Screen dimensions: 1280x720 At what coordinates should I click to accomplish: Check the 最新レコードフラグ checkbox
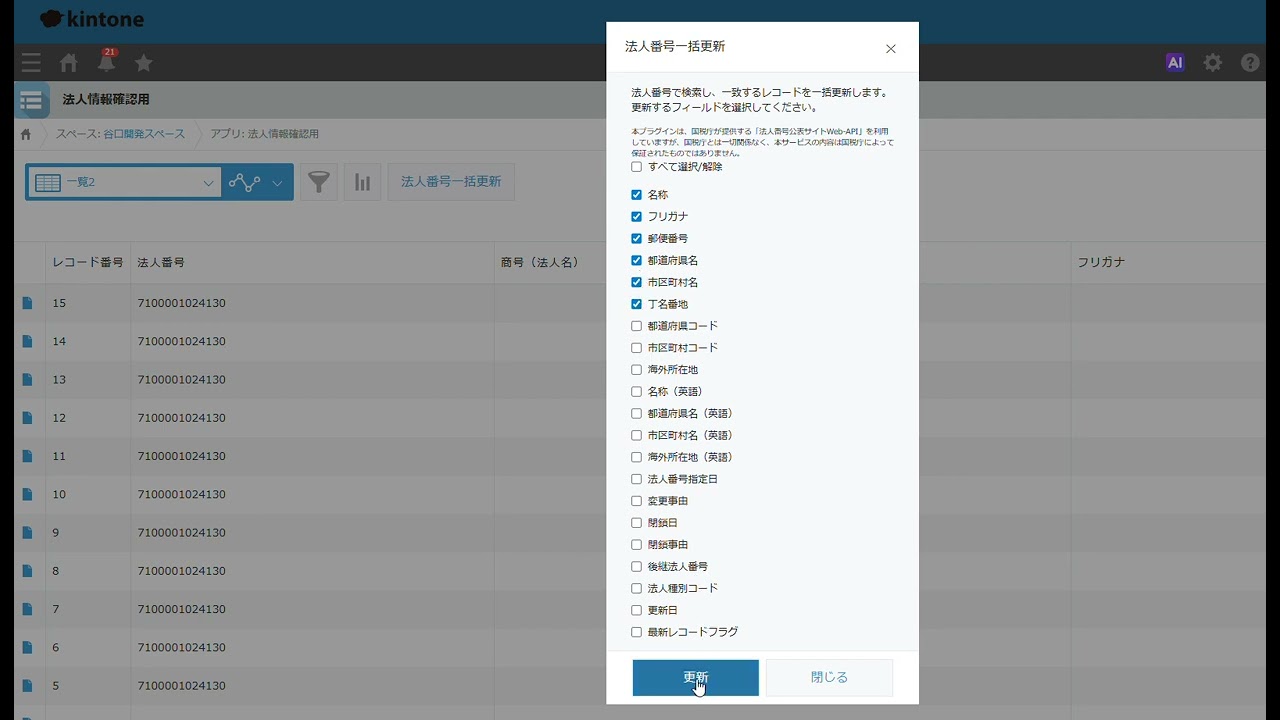point(636,632)
